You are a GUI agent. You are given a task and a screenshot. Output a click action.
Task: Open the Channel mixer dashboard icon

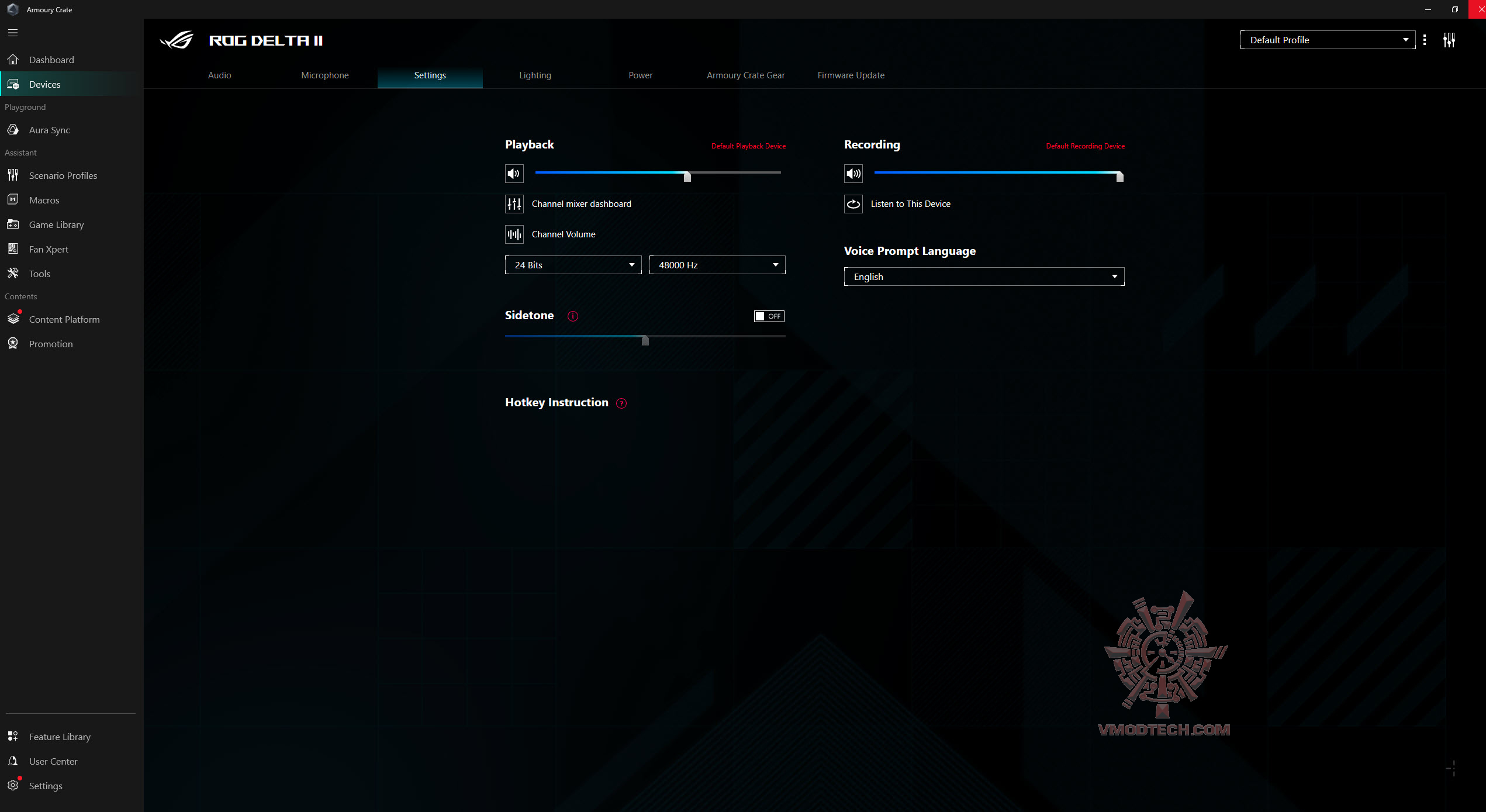pyautogui.click(x=514, y=204)
